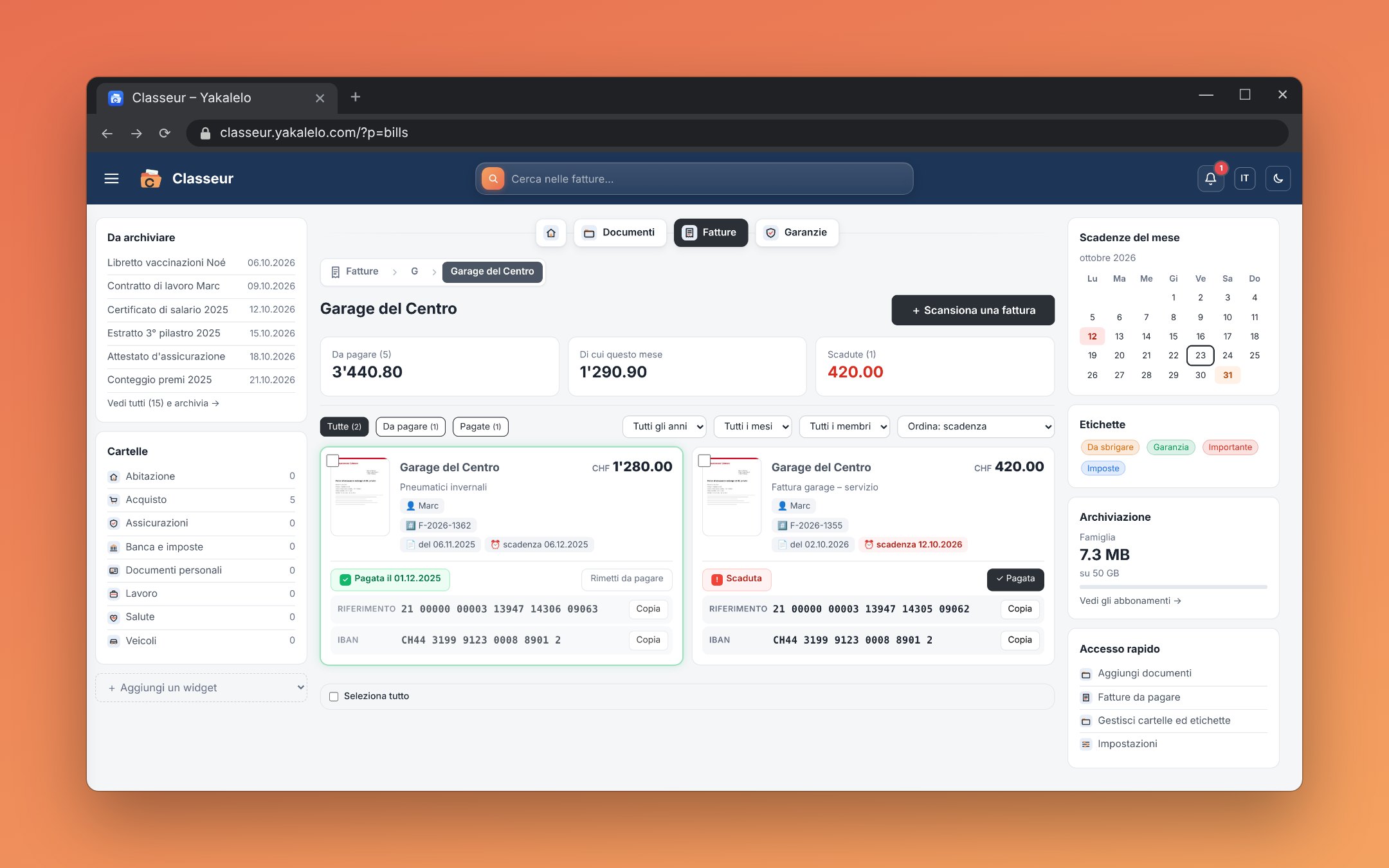
Task: Open the Pneumatici invernali invoice thumbnail
Action: tap(360, 496)
